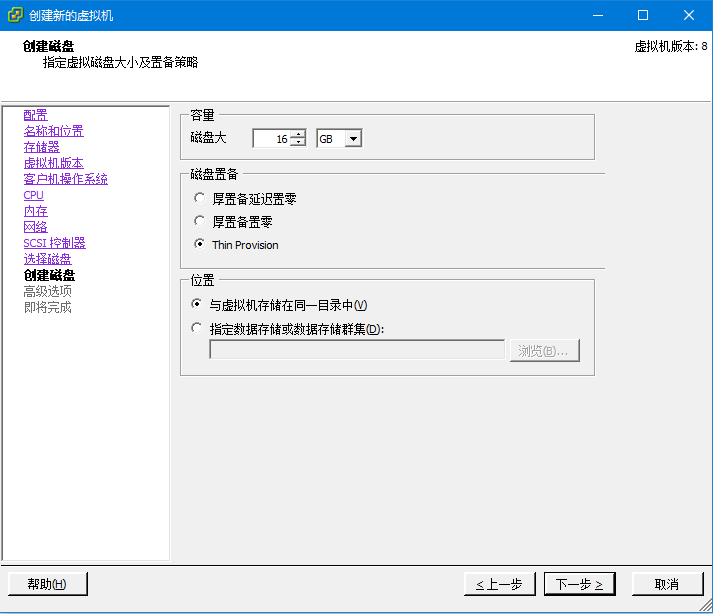Jump to CPU step link
The height and width of the screenshot is (614, 713).
coord(34,195)
